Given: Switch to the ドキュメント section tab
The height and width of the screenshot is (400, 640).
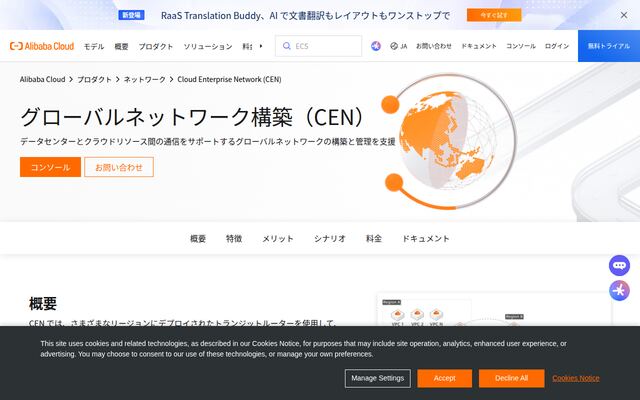Looking at the screenshot, I should tap(426, 239).
